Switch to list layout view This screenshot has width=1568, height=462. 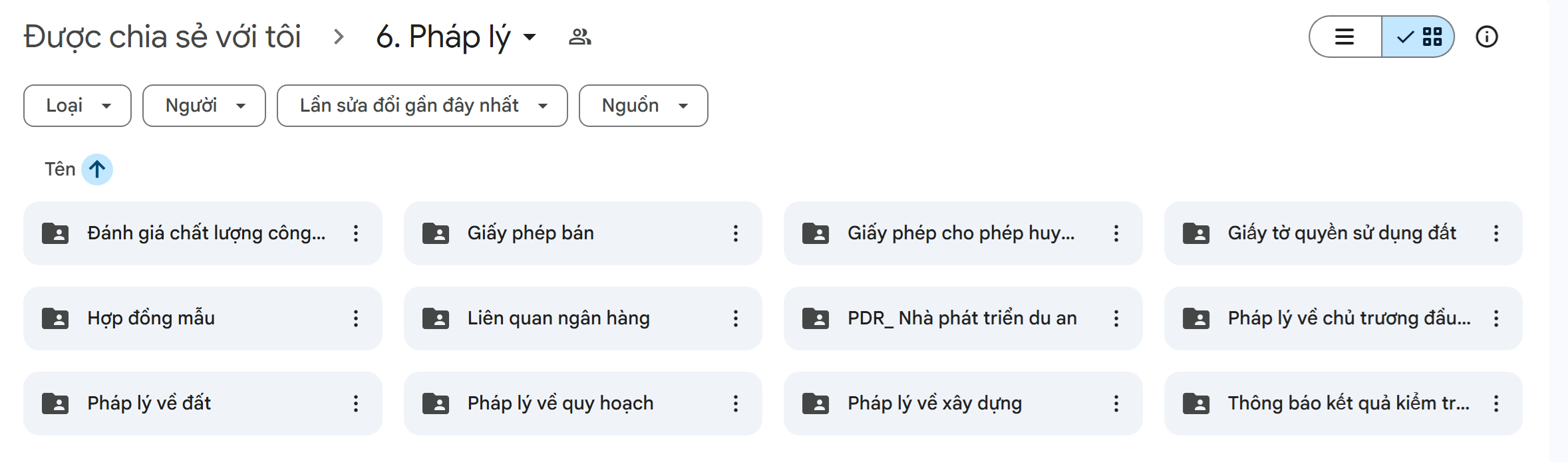point(1345,37)
